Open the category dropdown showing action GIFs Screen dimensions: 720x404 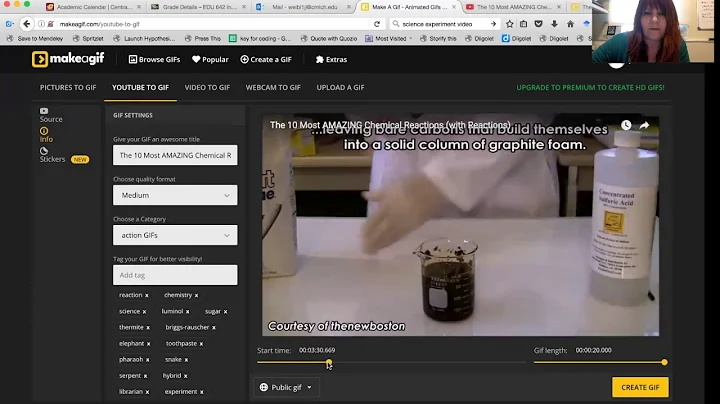[175, 235]
